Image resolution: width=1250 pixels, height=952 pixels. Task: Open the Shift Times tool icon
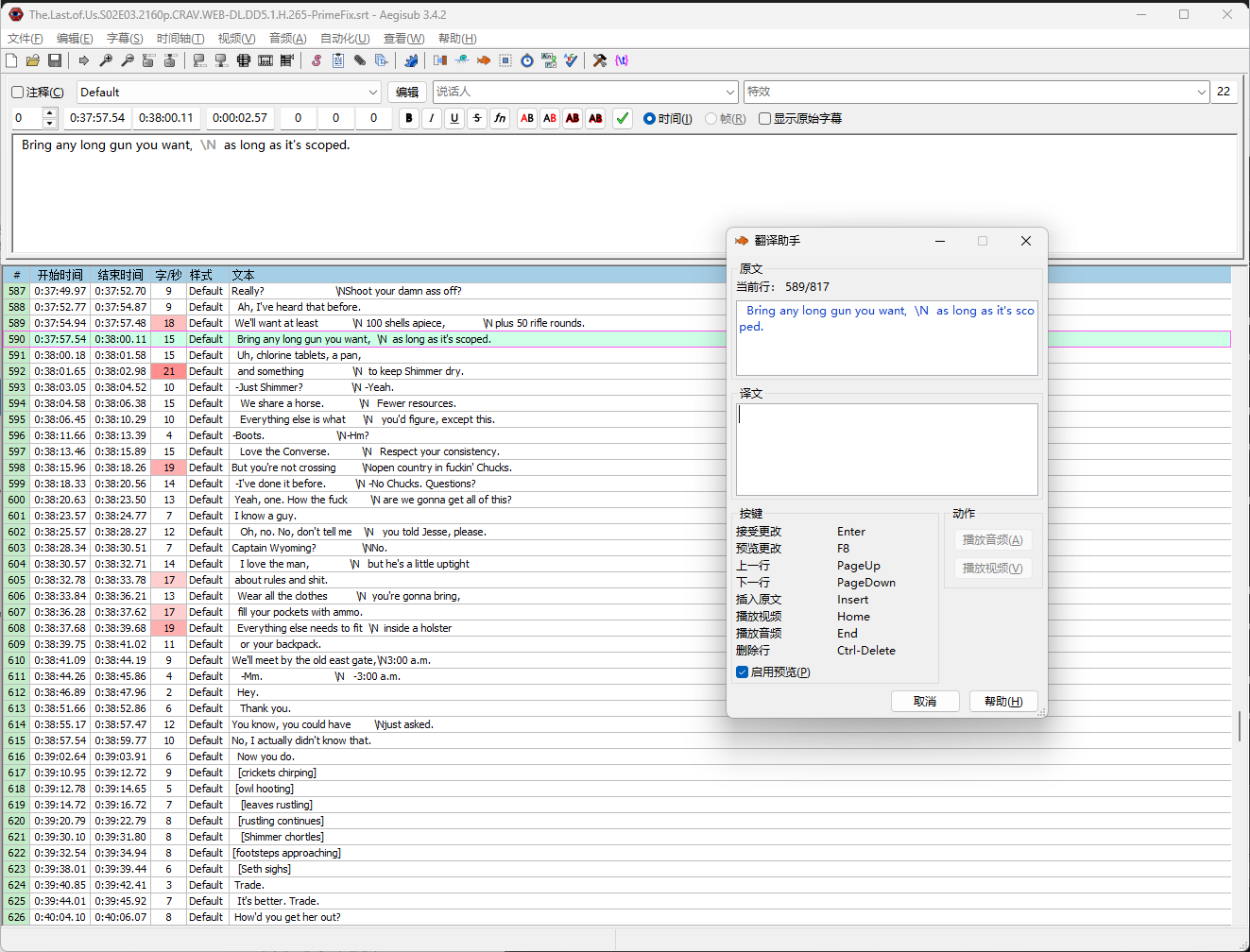[x=440, y=60]
